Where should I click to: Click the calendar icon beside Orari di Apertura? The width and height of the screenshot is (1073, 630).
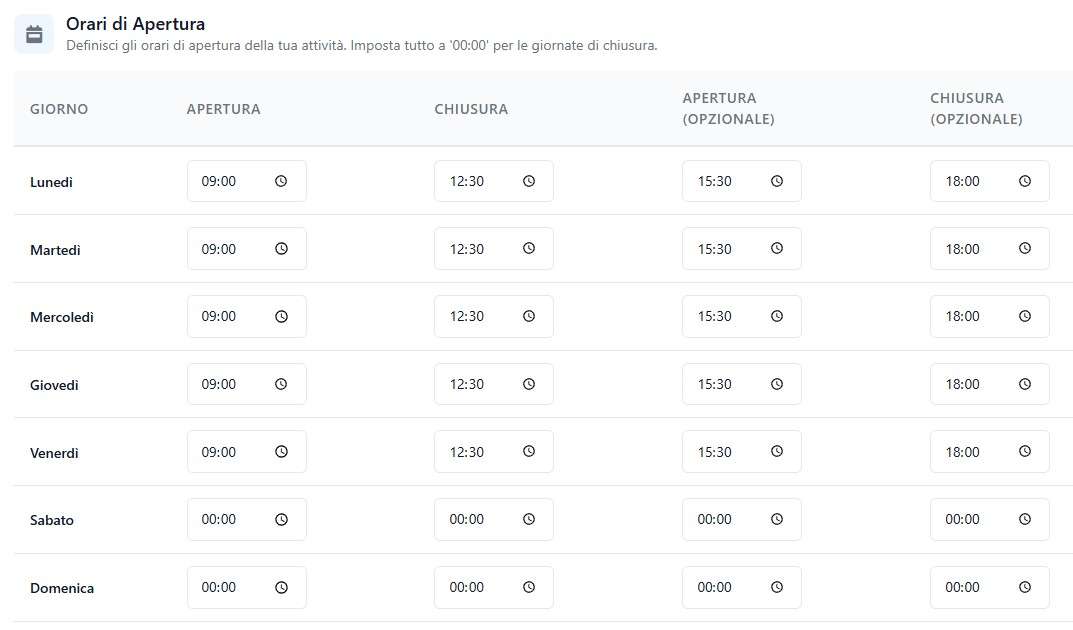click(34, 35)
